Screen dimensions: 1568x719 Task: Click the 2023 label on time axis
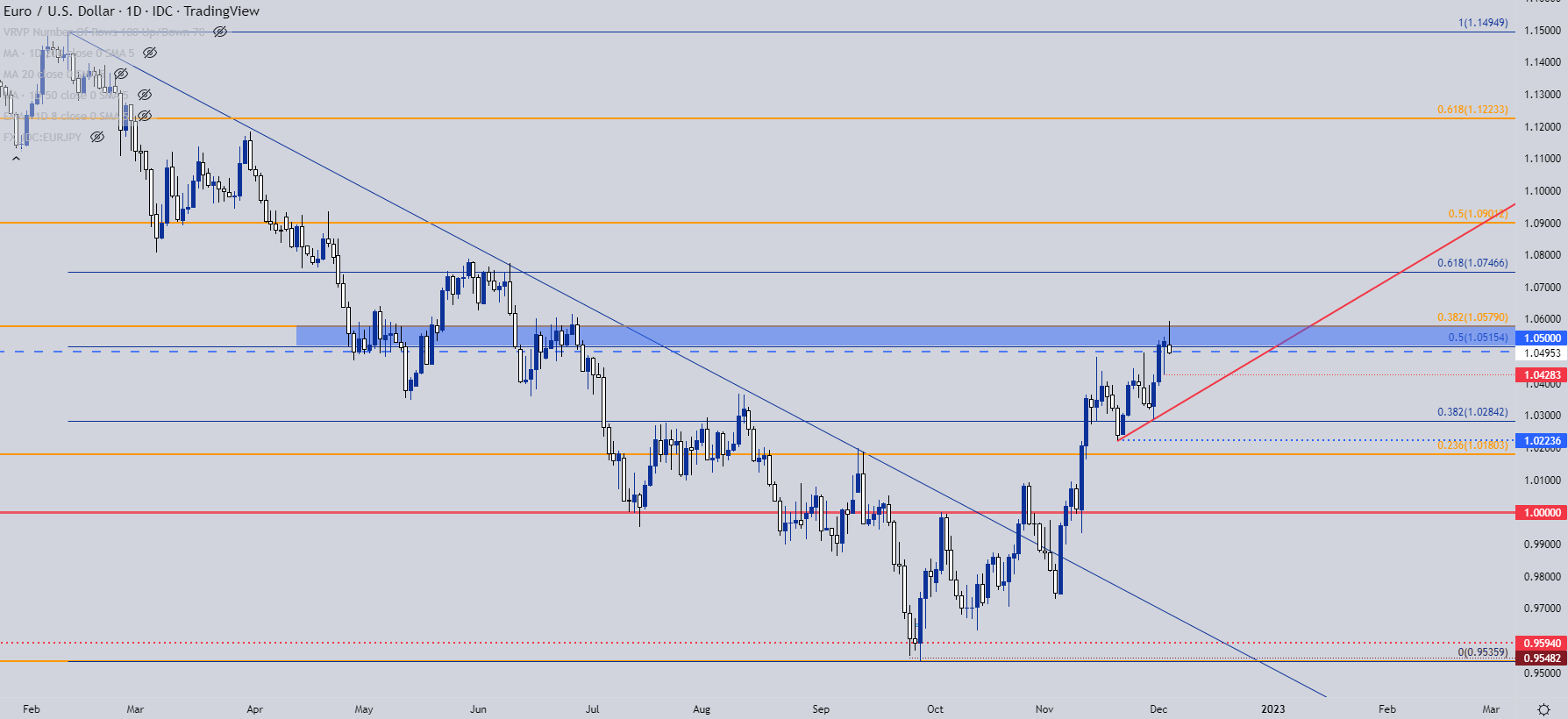(1272, 708)
